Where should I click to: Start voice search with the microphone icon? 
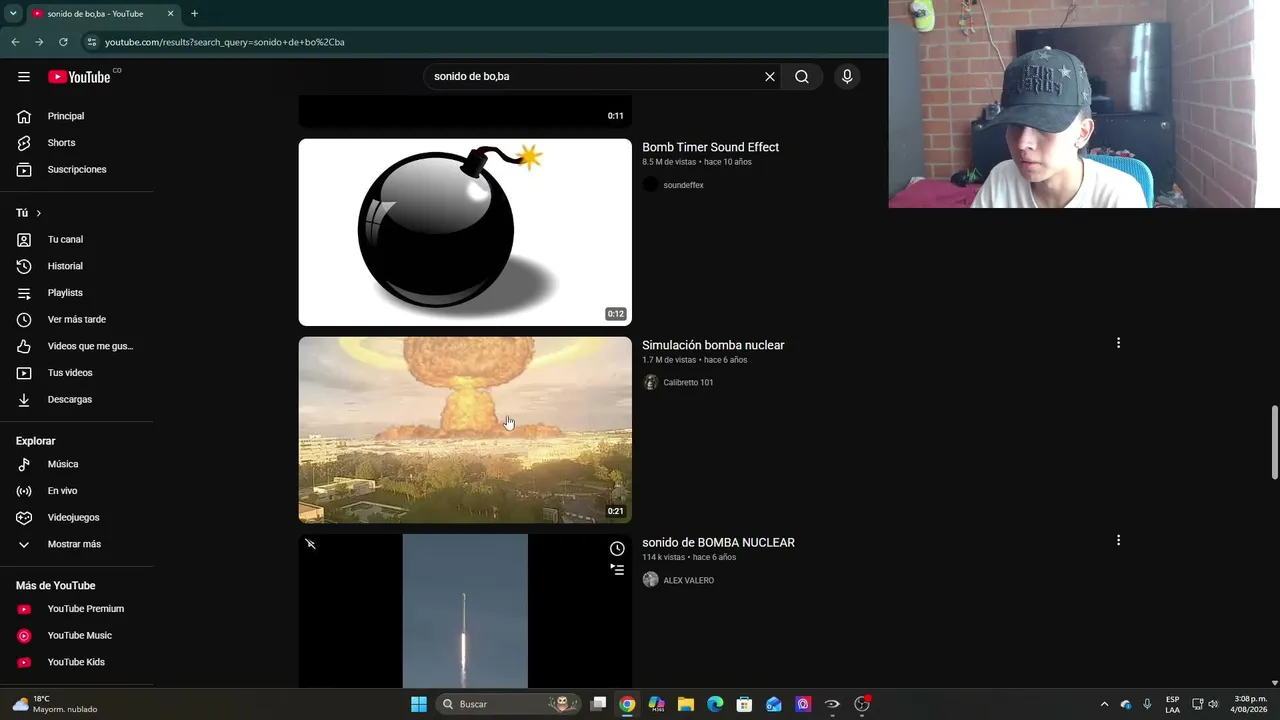coord(847,77)
